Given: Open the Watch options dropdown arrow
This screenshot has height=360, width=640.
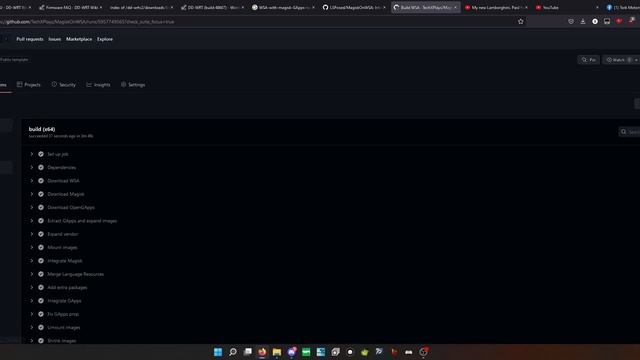Looking at the screenshot, I should [636, 60].
